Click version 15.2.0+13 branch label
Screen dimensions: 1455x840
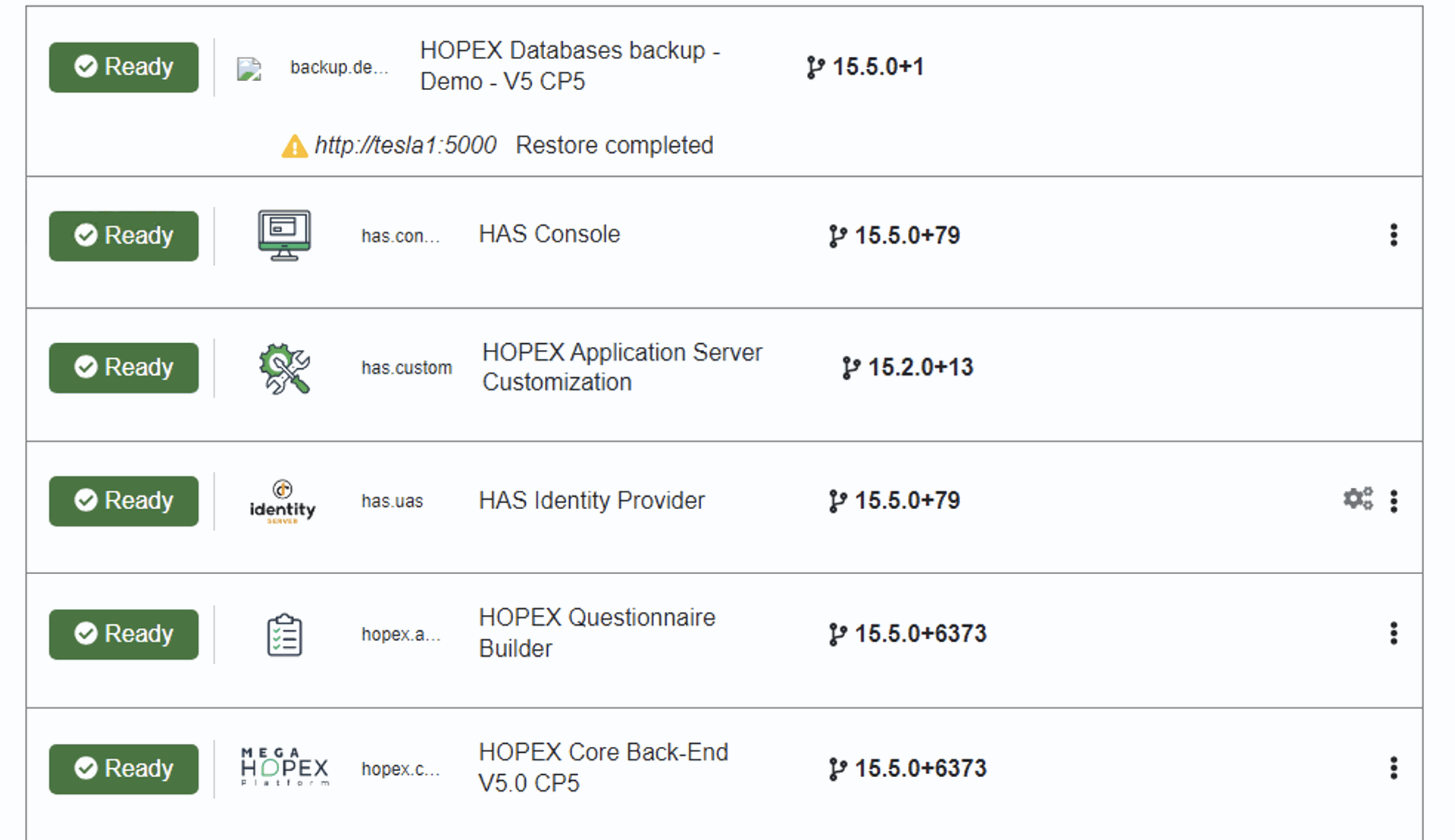pyautogui.click(x=908, y=368)
